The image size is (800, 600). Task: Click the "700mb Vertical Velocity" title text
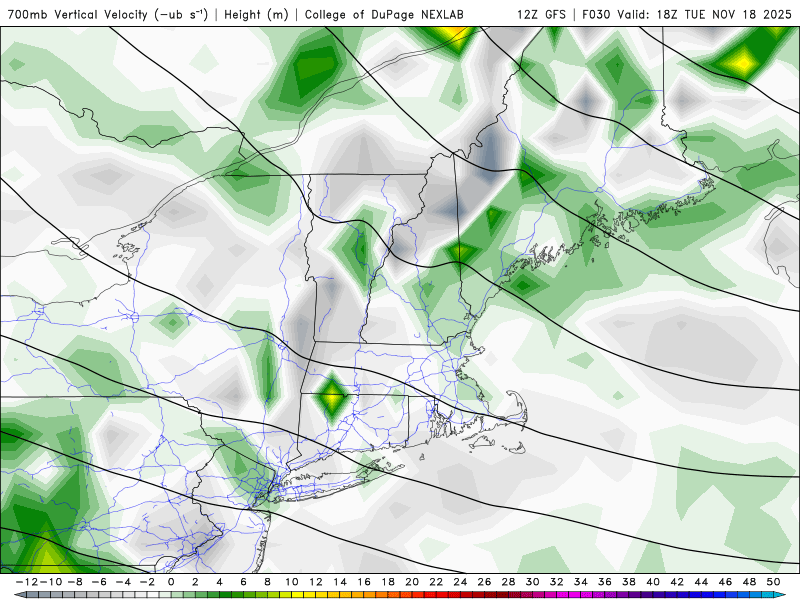(x=78, y=14)
